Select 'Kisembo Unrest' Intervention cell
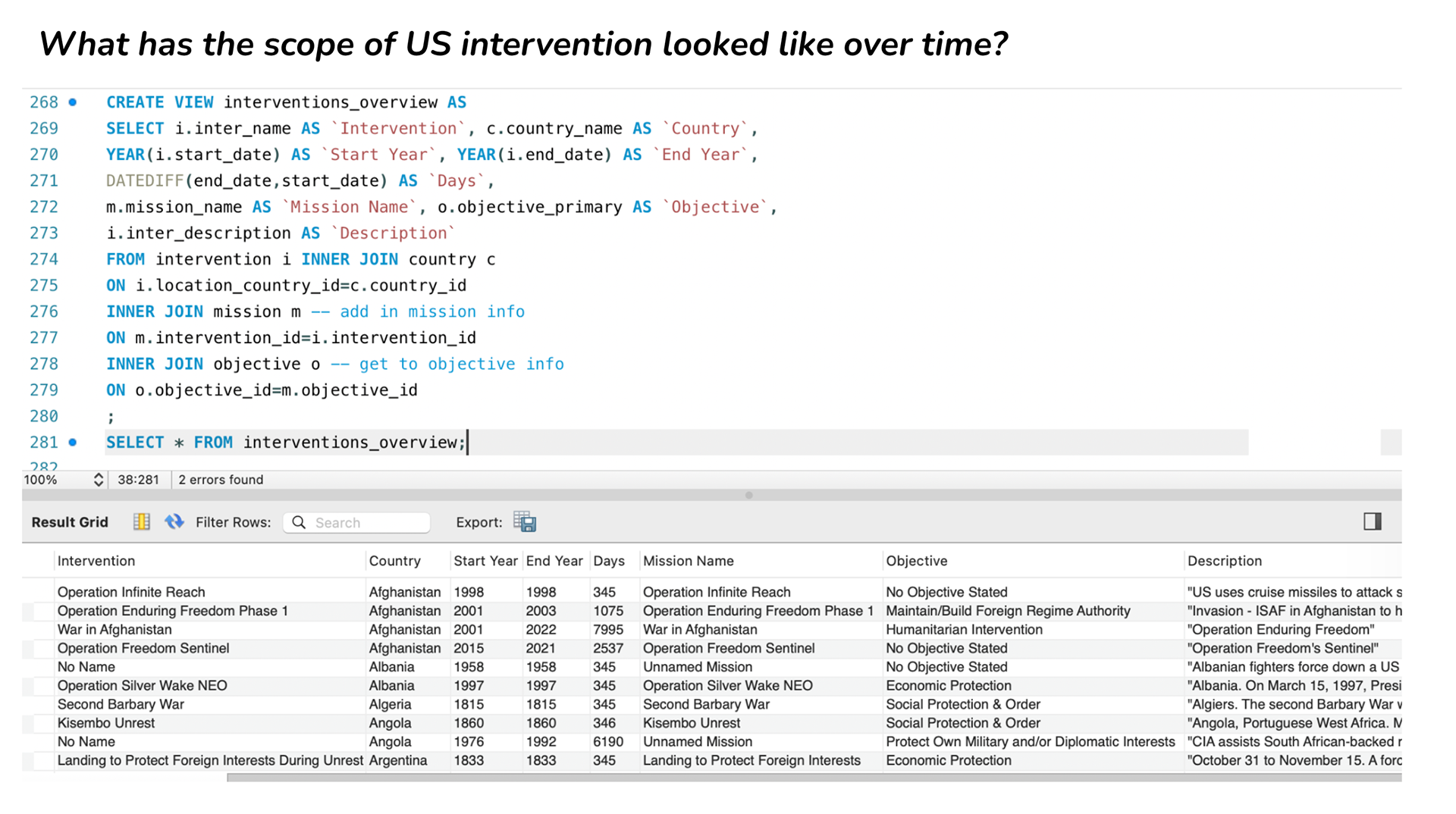 [106, 723]
